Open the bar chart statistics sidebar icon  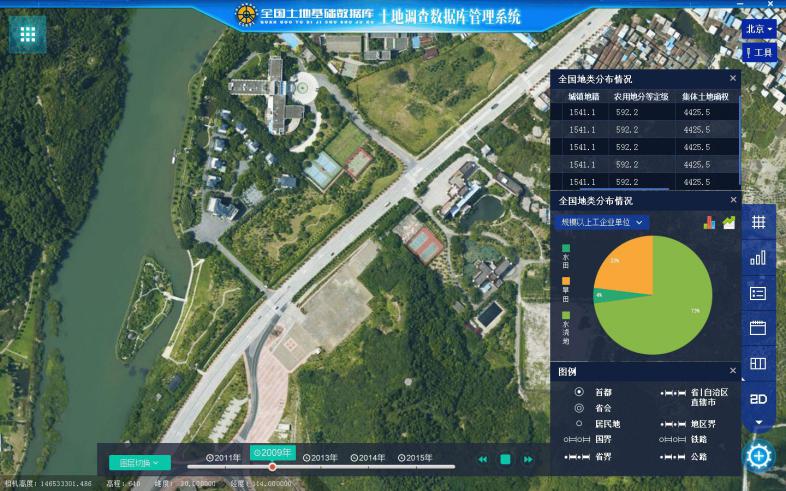click(x=759, y=257)
